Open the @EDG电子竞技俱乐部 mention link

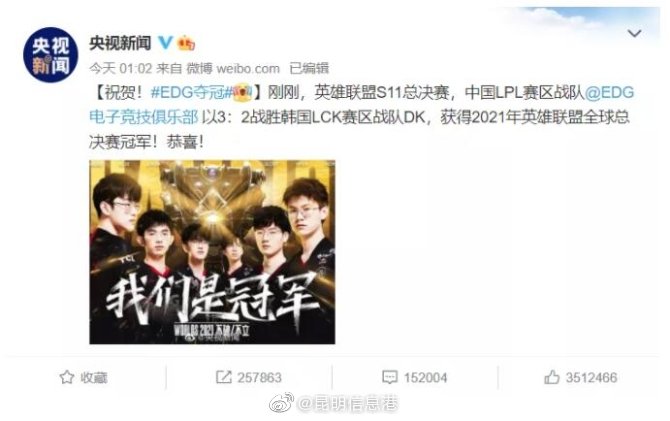pyautogui.click(x=361, y=105)
